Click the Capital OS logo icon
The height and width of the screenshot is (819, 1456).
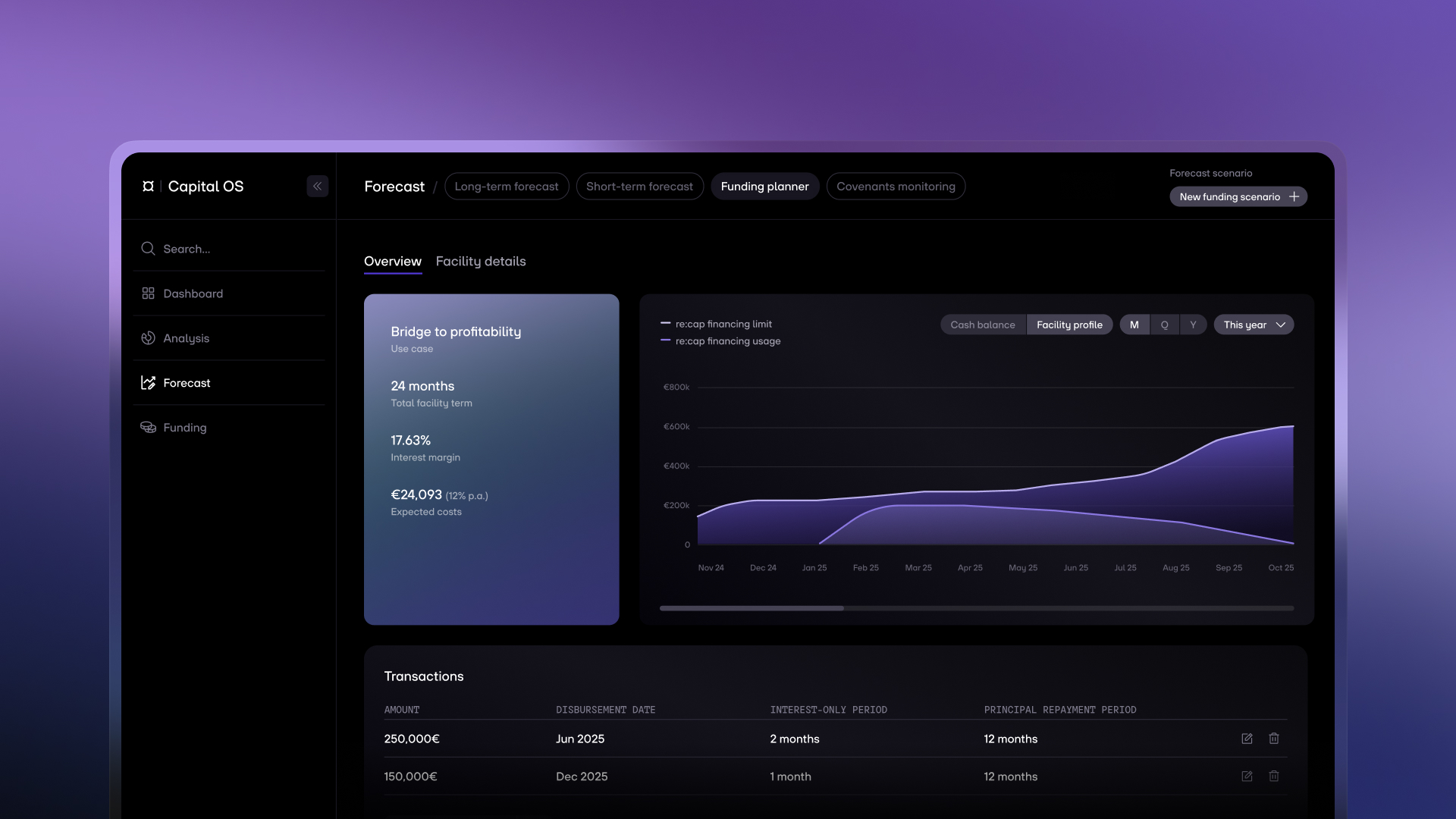pyautogui.click(x=149, y=187)
